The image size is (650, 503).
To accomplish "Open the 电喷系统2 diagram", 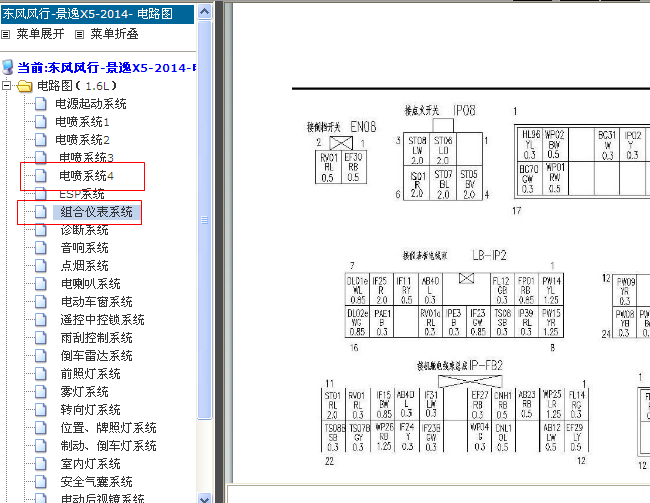I will pyautogui.click(x=82, y=140).
